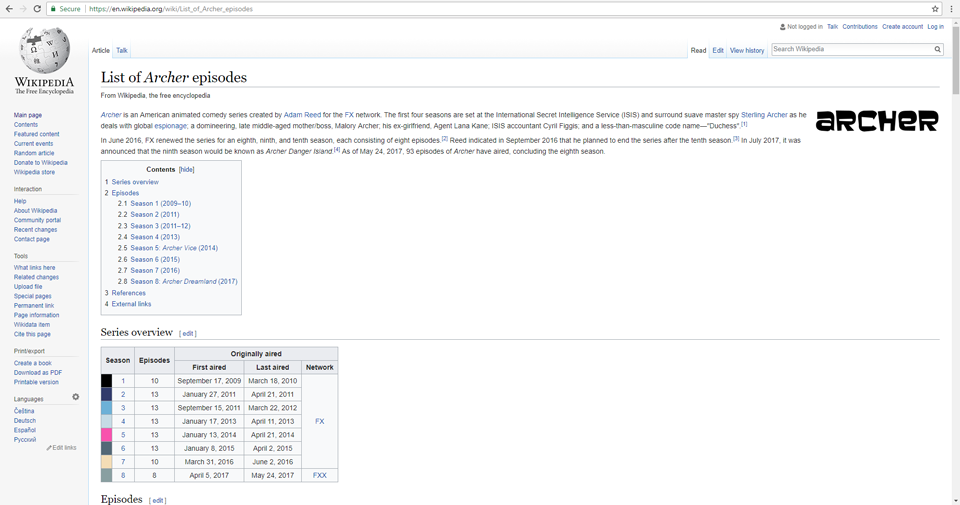Open the user Talk link at top

832,27
